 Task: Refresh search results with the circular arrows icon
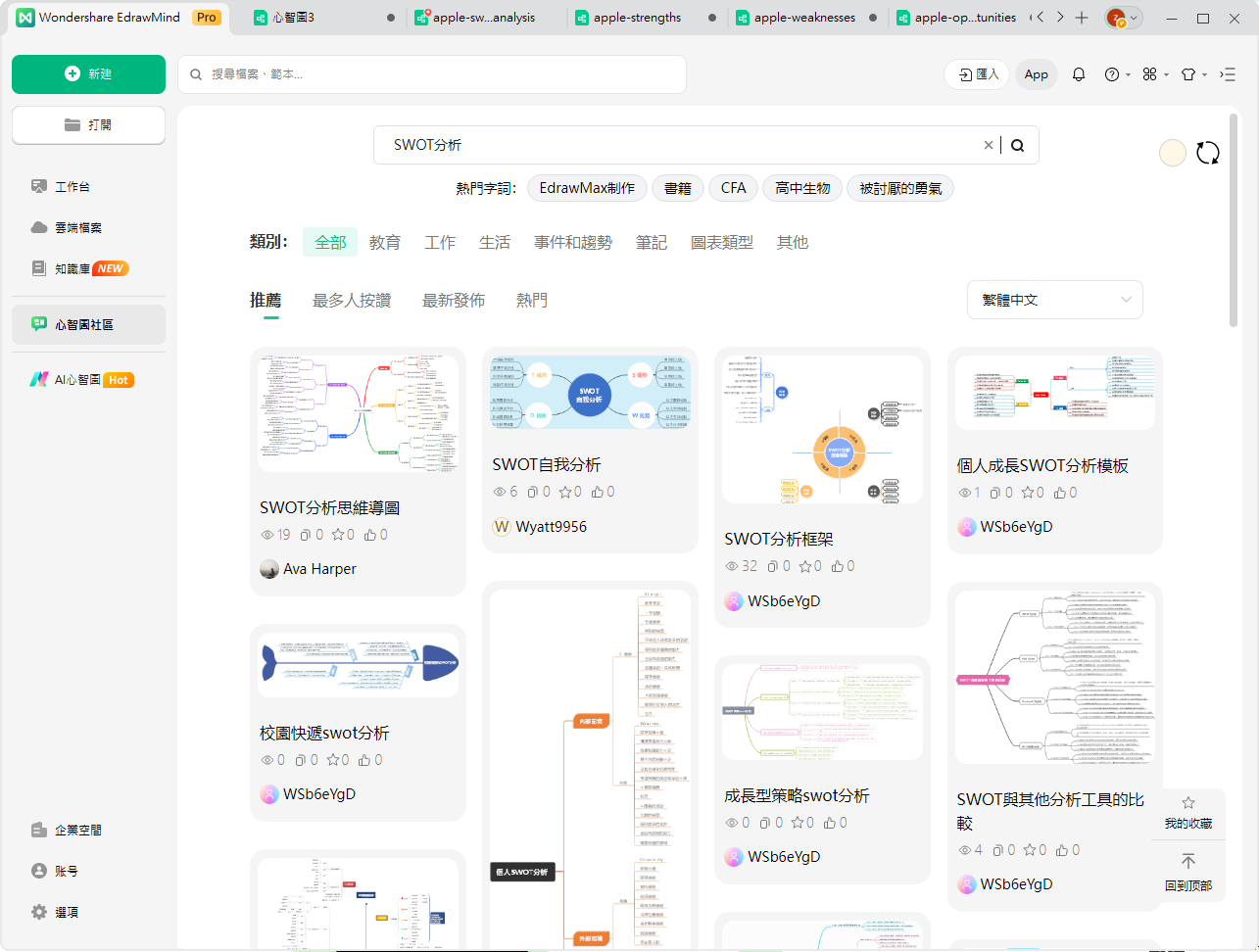(x=1207, y=153)
